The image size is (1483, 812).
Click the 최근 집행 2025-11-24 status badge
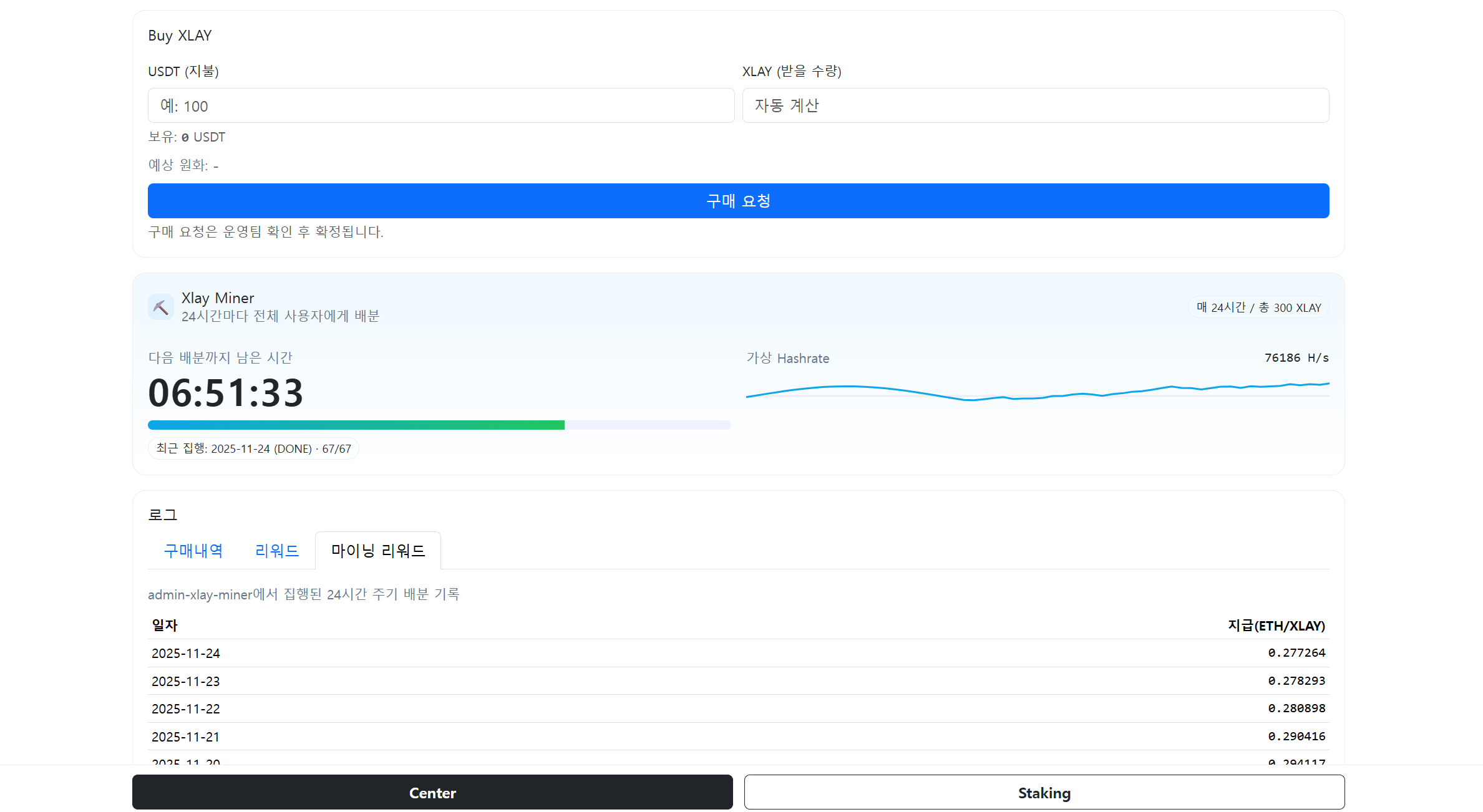pyautogui.click(x=253, y=448)
